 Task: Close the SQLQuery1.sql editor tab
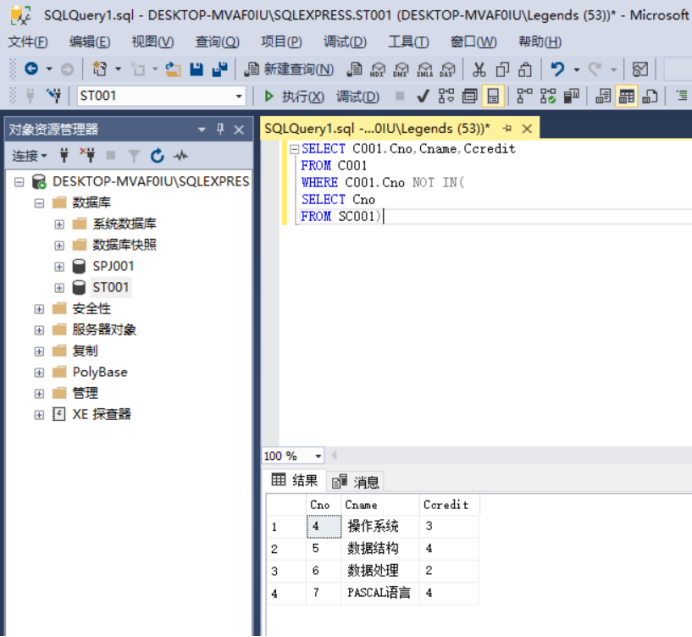[x=527, y=129]
